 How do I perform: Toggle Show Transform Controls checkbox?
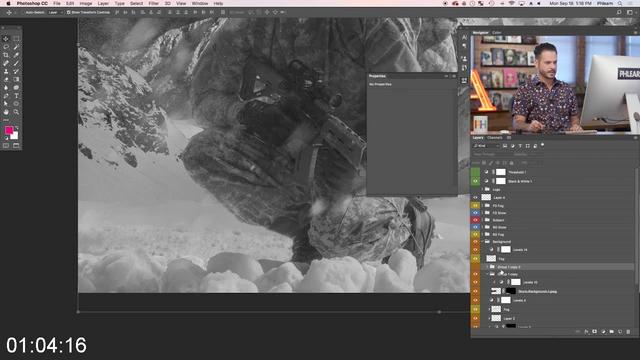(69, 12)
